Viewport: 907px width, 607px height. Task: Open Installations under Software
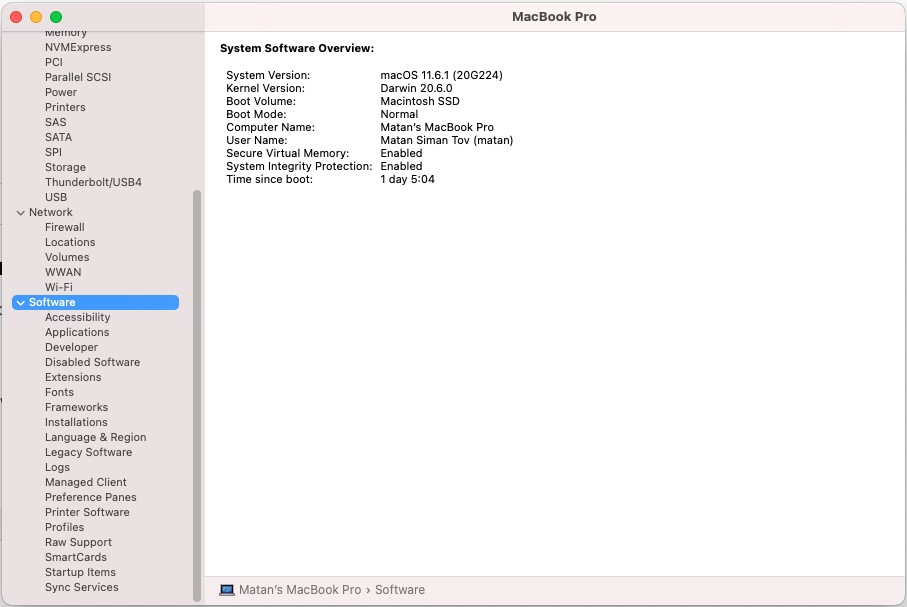coord(76,423)
